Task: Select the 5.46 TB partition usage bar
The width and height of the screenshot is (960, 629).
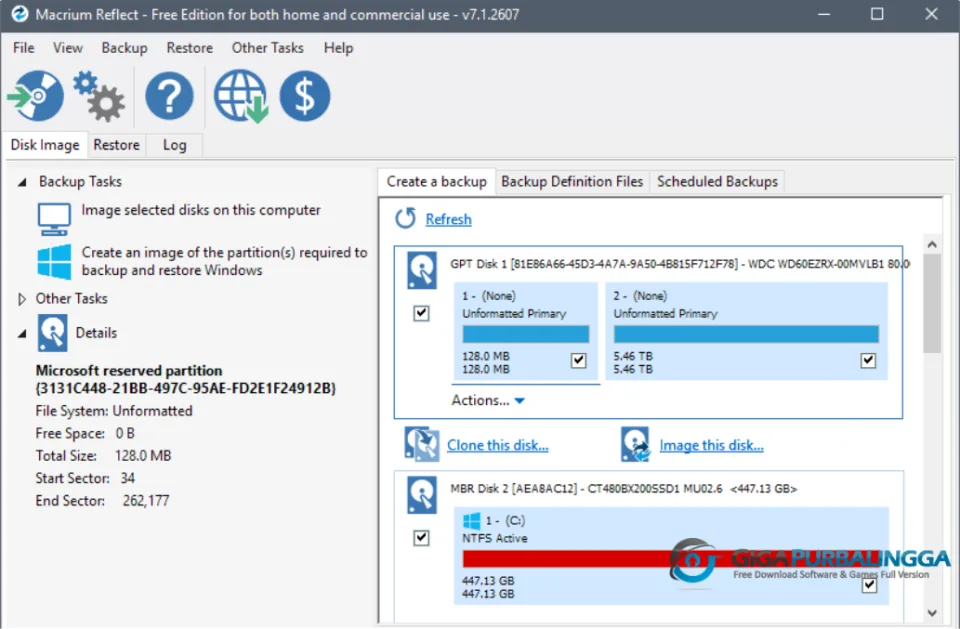Action: [x=746, y=334]
